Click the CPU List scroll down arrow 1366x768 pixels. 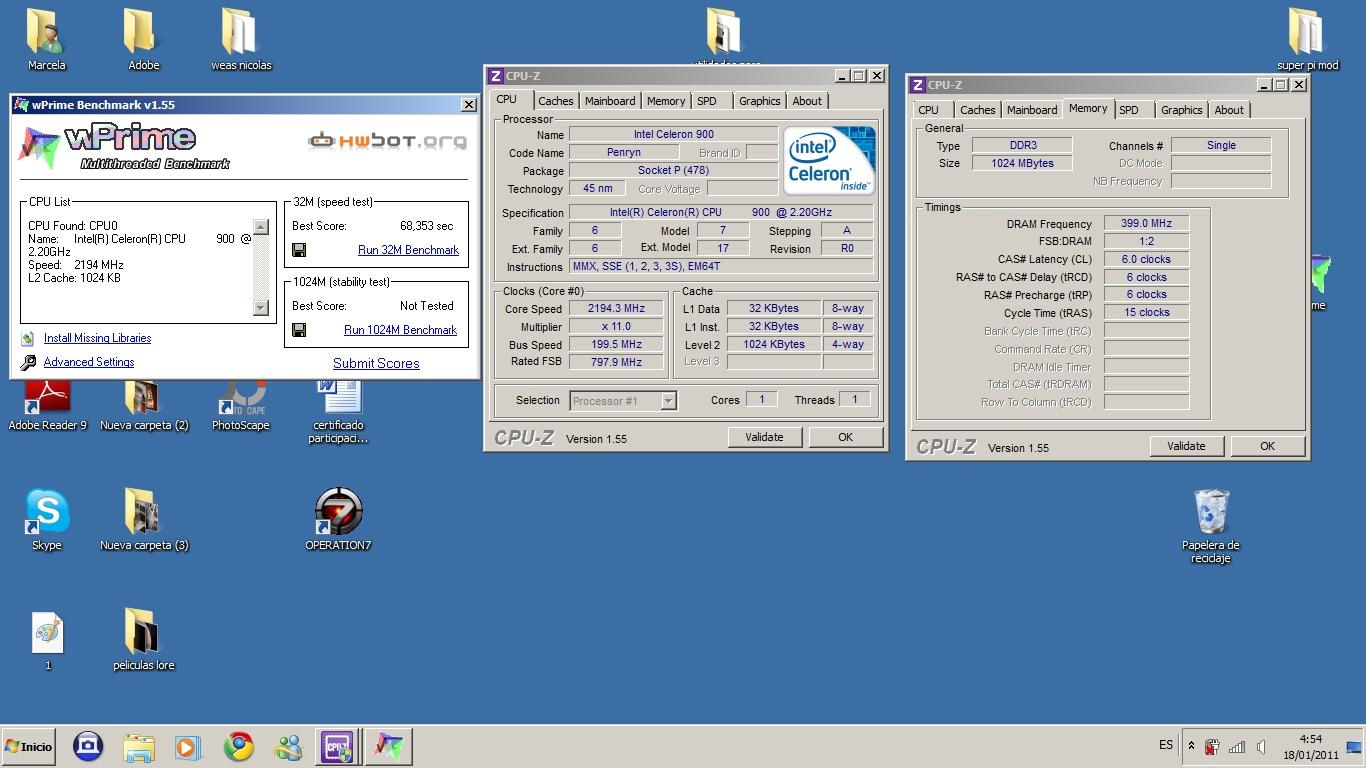click(x=261, y=307)
